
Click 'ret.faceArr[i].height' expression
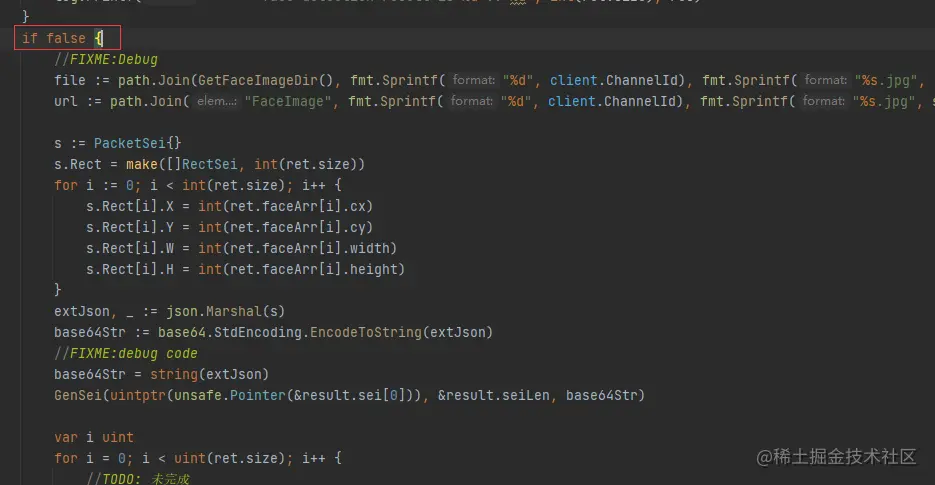313,270
